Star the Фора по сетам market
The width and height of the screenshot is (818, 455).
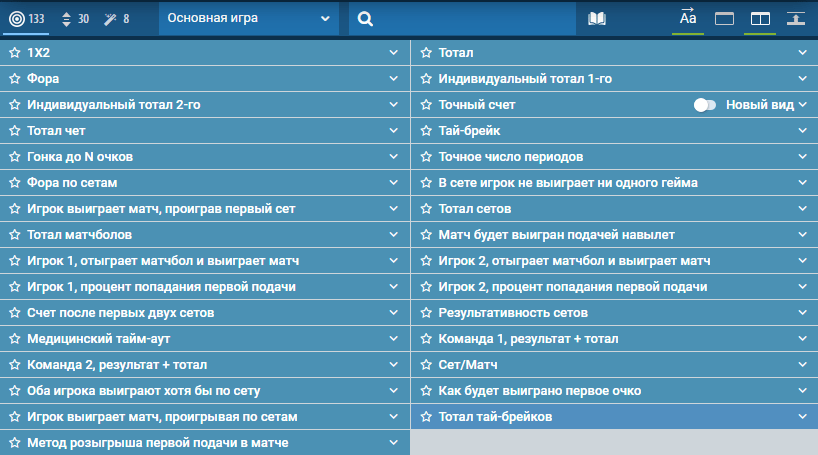[15, 183]
